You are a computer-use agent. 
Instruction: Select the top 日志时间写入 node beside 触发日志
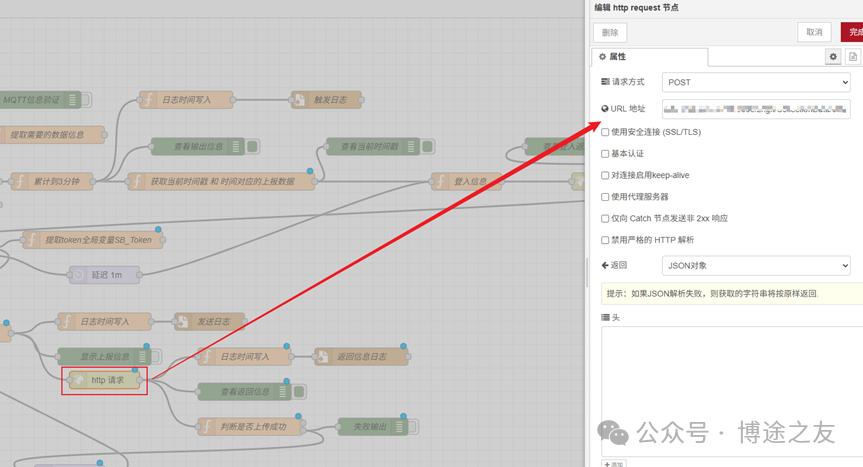coord(186,100)
